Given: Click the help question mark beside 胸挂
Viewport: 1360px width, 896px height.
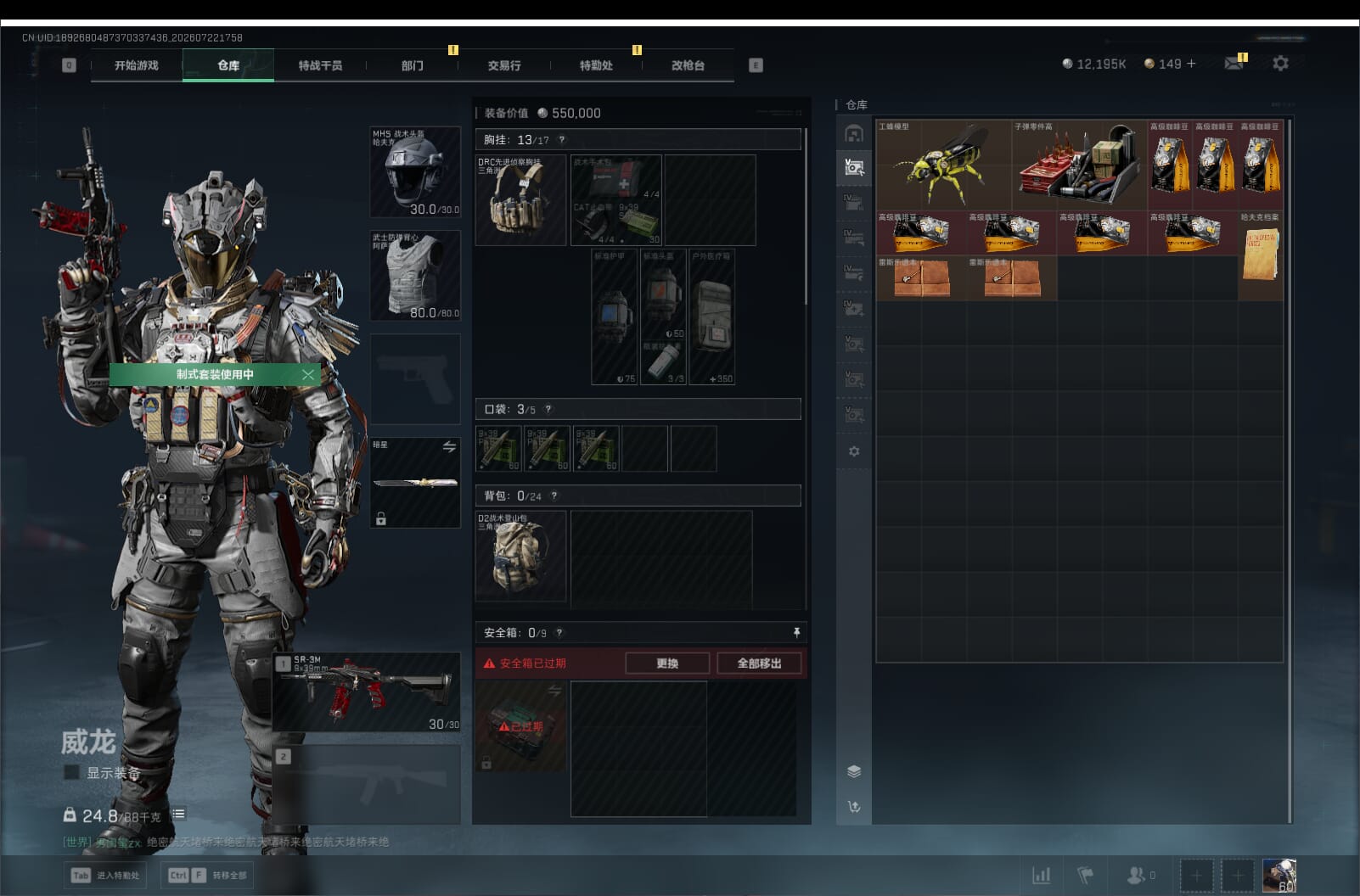Looking at the screenshot, I should click(561, 139).
